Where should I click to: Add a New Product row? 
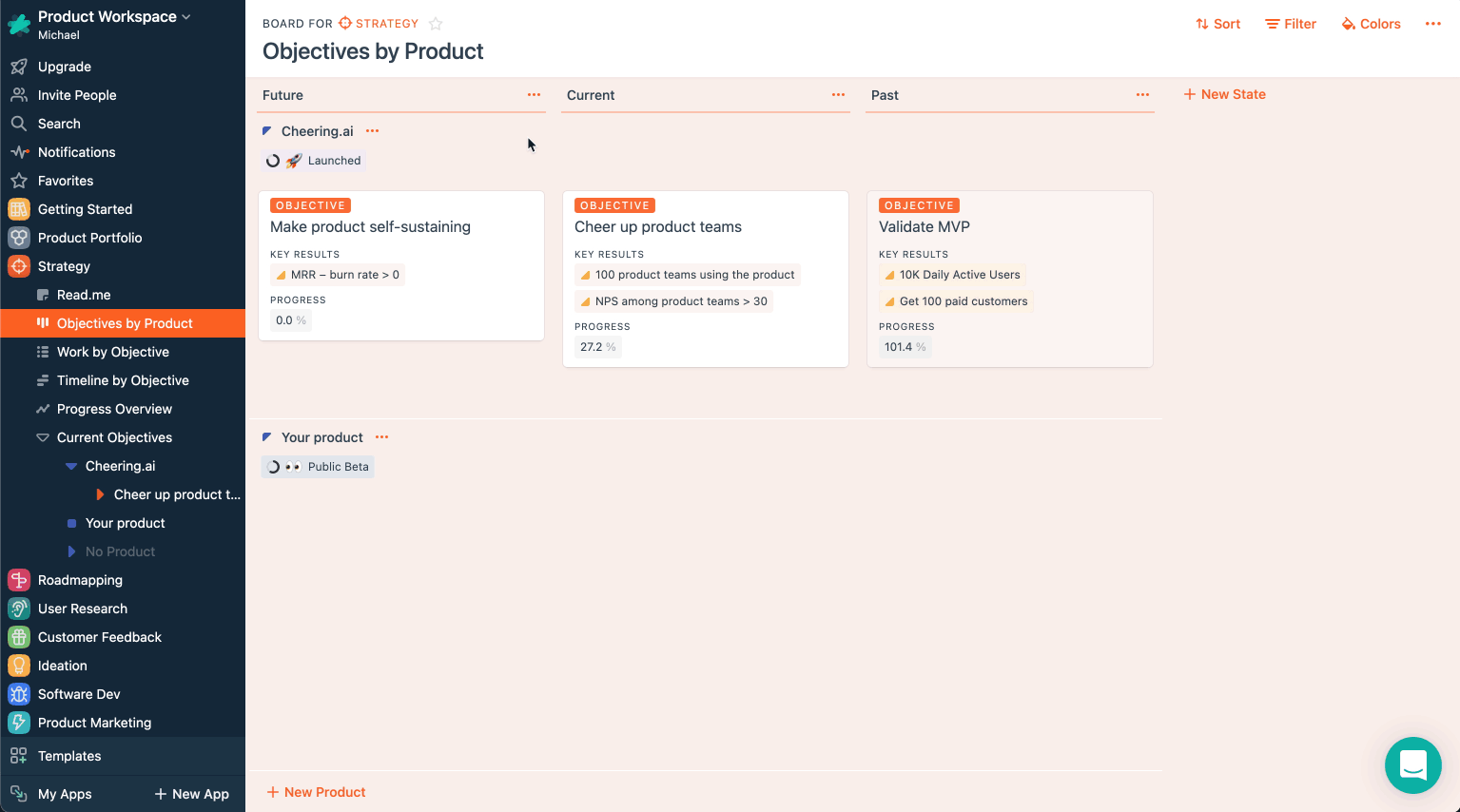(x=316, y=792)
